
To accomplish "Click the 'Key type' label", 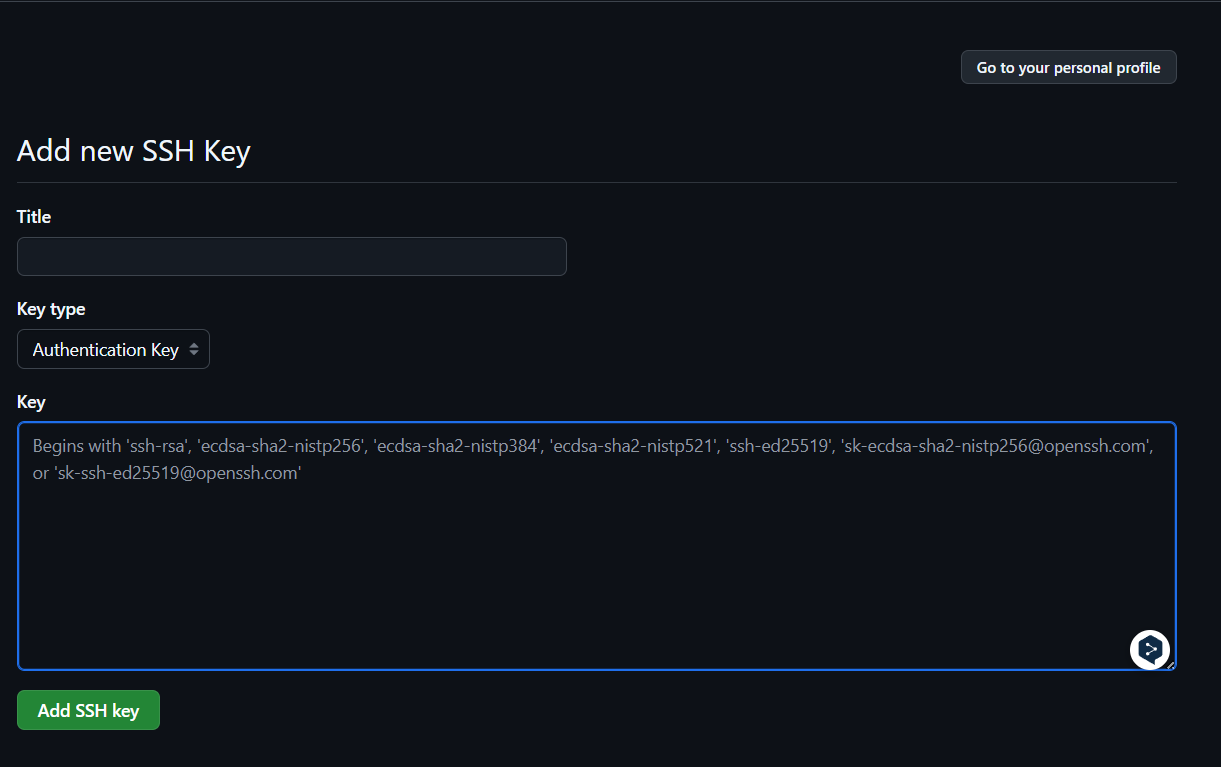I will pos(51,310).
